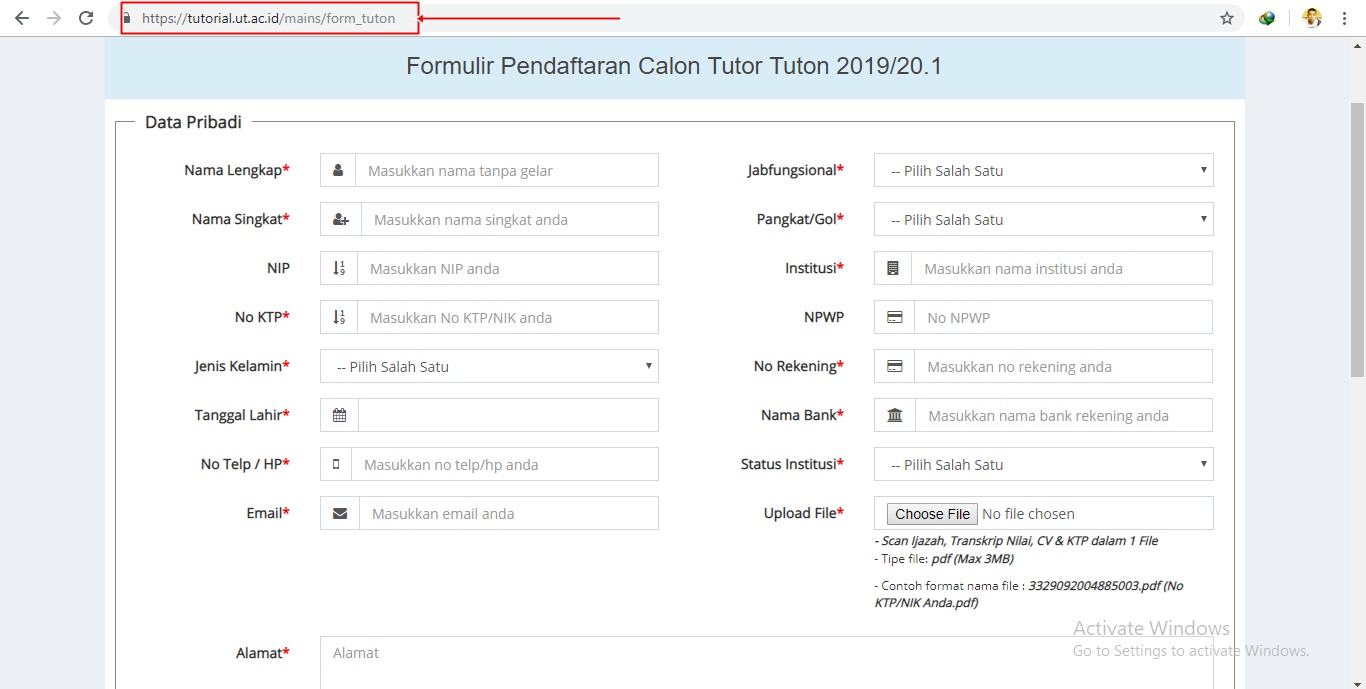Click the building icon beside Institusi
Viewport: 1366px width, 689px height.
893,268
